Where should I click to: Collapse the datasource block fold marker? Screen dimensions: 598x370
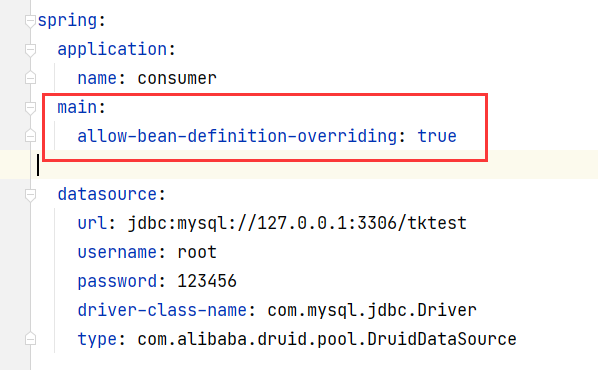click(x=30, y=195)
